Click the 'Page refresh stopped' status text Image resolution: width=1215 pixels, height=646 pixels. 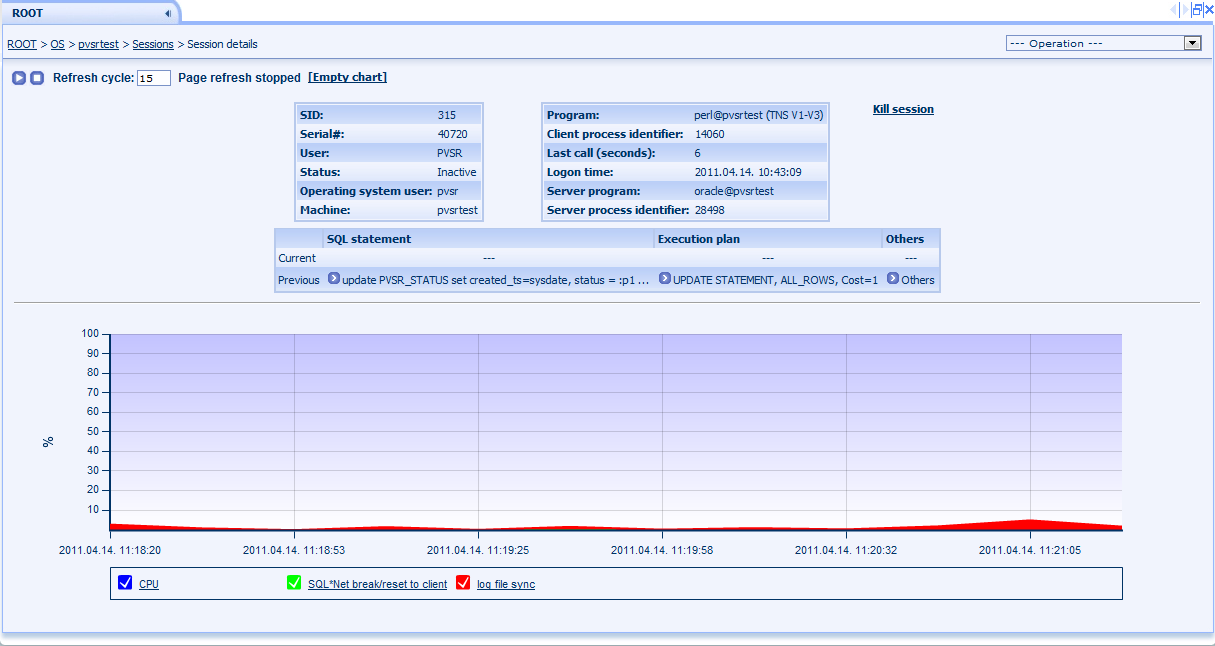pos(239,77)
